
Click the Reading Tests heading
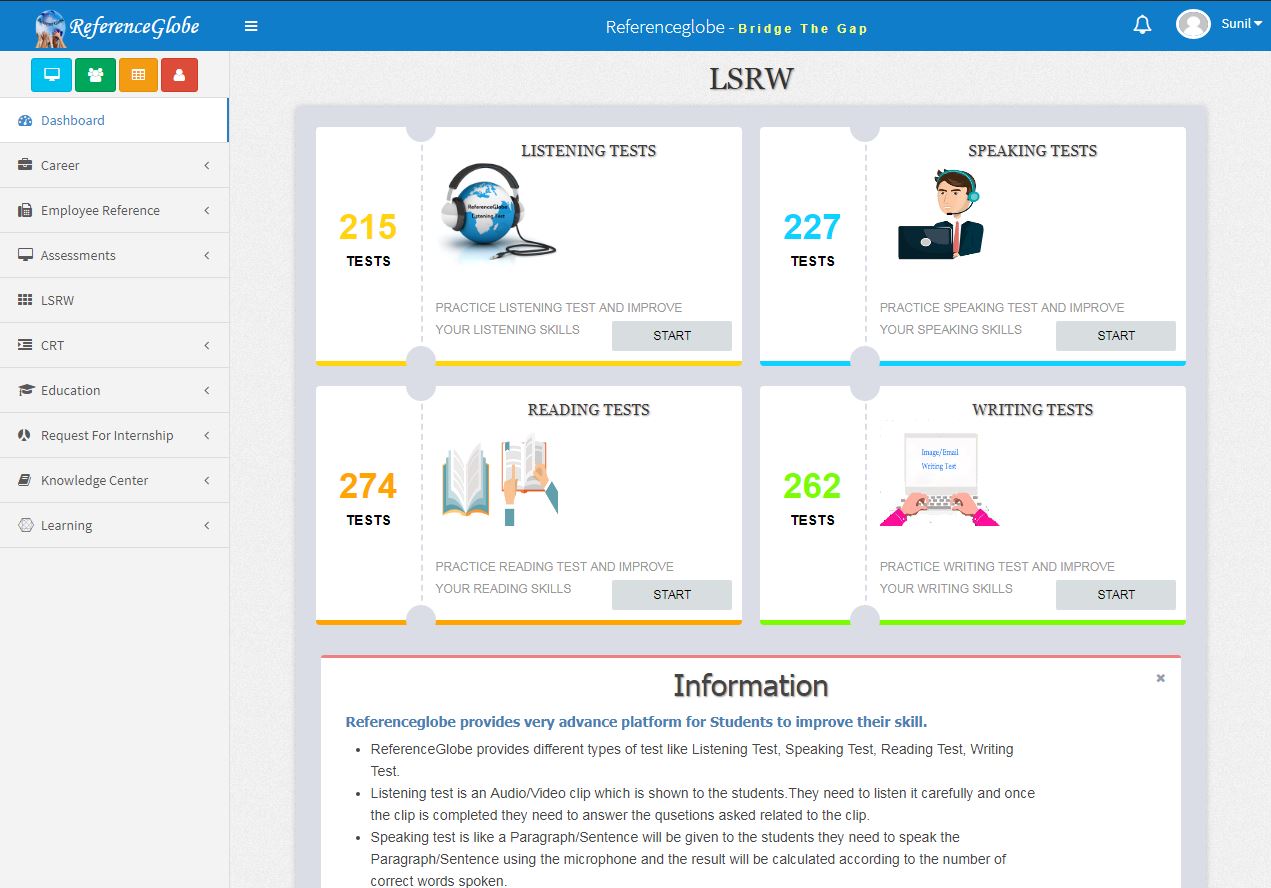coord(589,410)
